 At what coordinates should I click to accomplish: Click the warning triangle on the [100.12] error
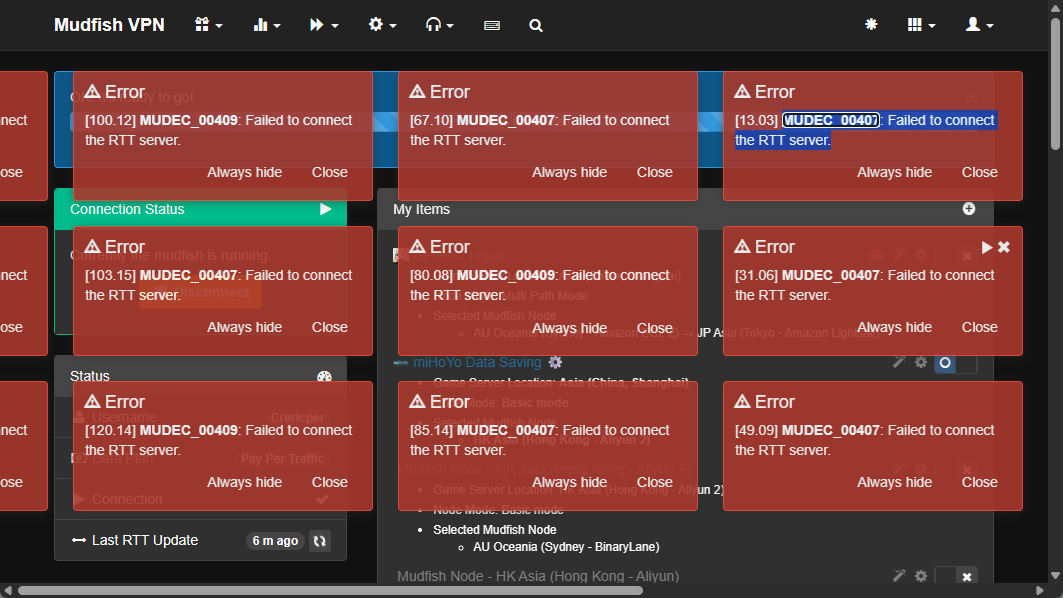point(93,92)
